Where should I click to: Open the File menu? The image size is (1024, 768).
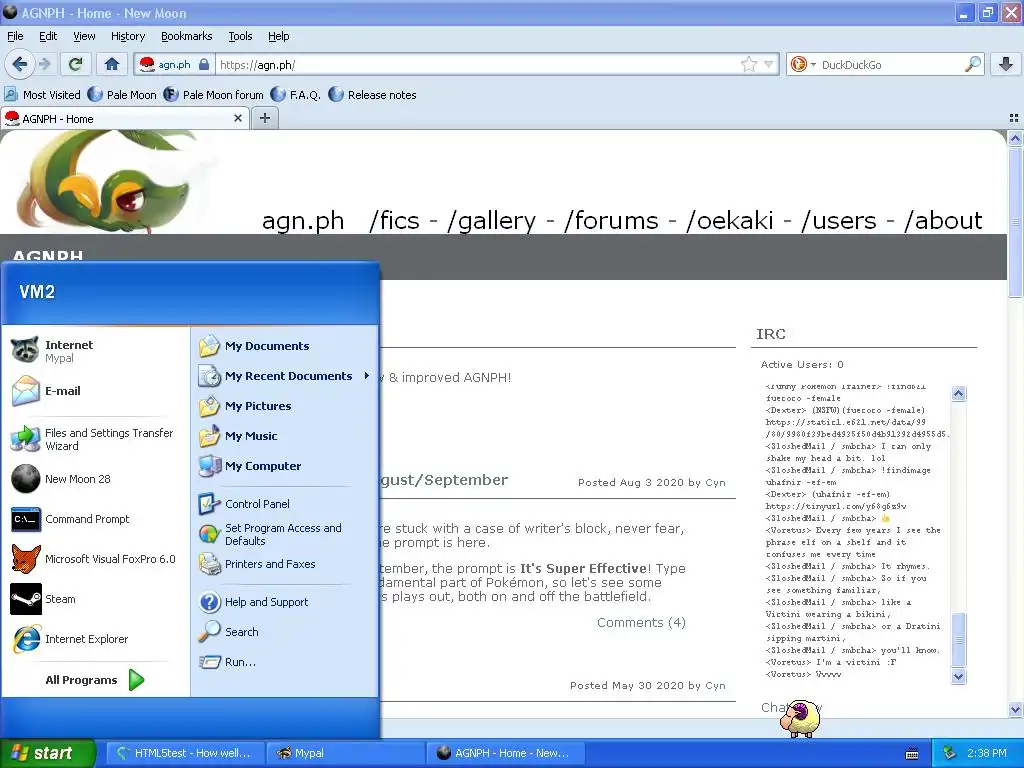(15, 36)
